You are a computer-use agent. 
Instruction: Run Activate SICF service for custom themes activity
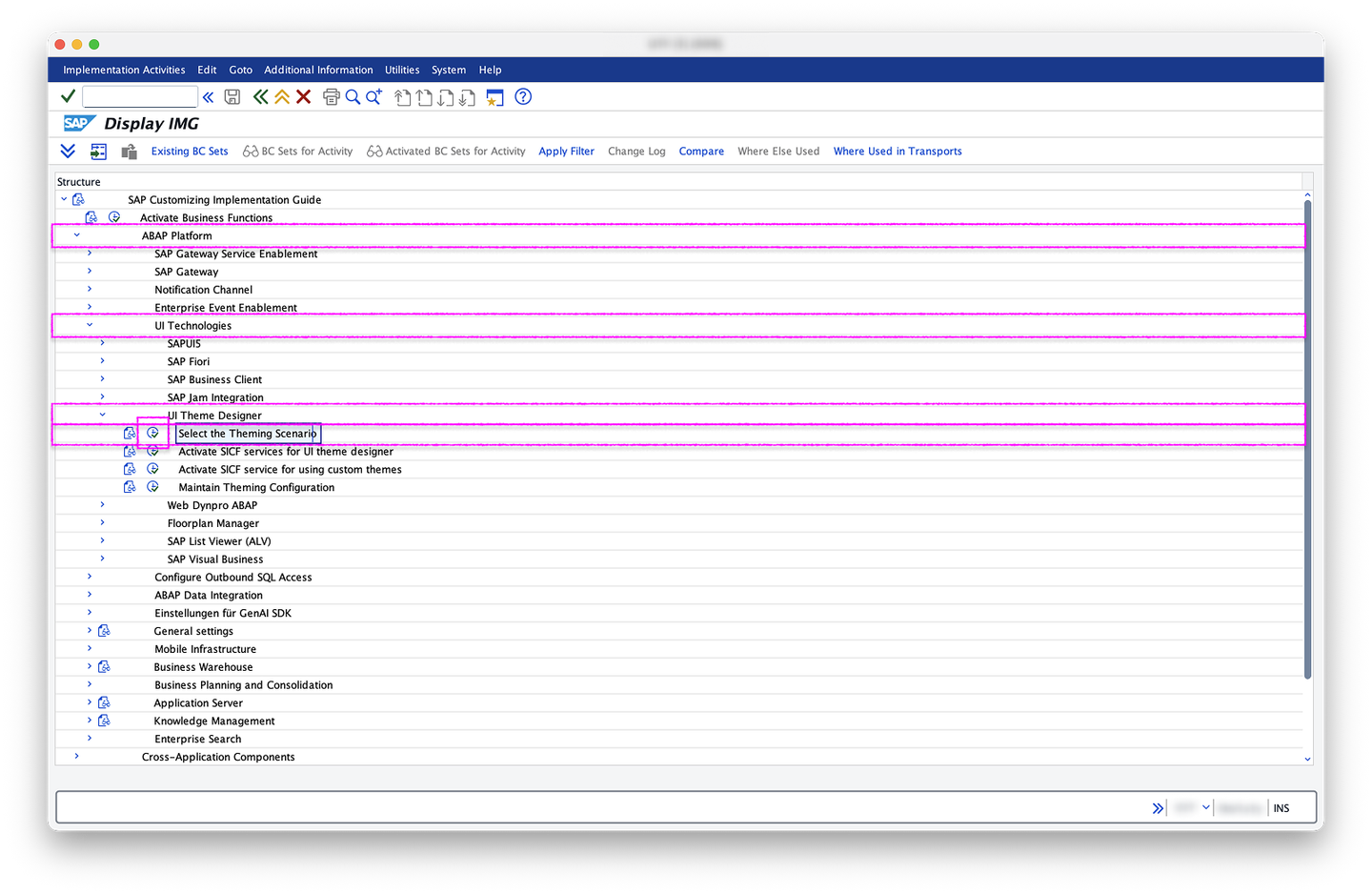coord(152,469)
